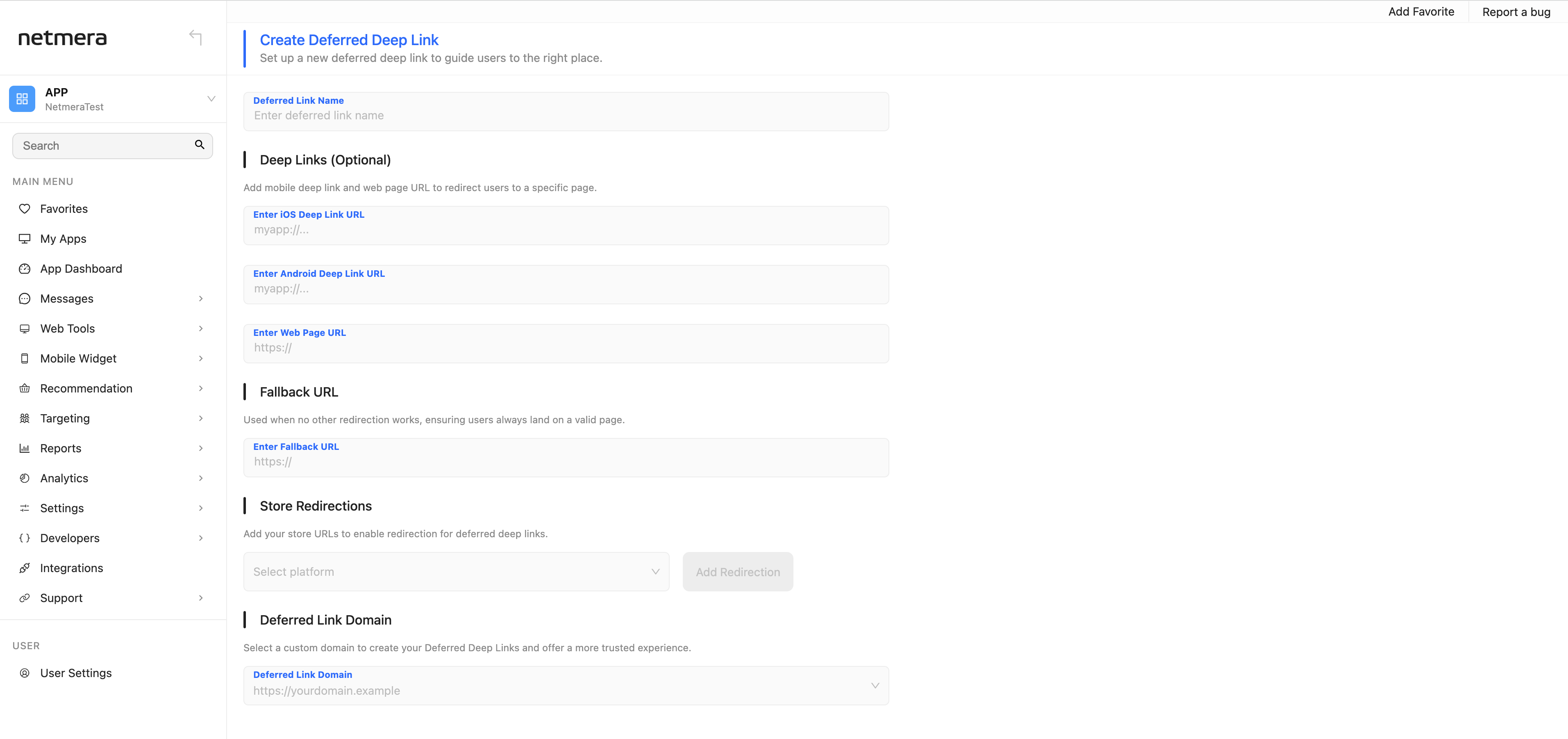Click the User Settings profile icon

point(24,673)
